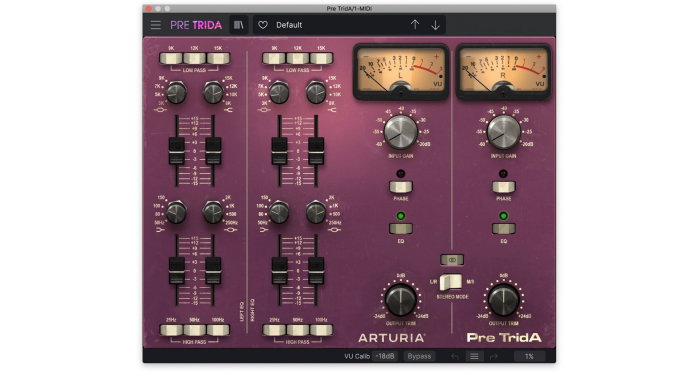This screenshot has height=372, width=700.
Task: Click the left channel Phase LED indicator
Action: [x=400, y=174]
